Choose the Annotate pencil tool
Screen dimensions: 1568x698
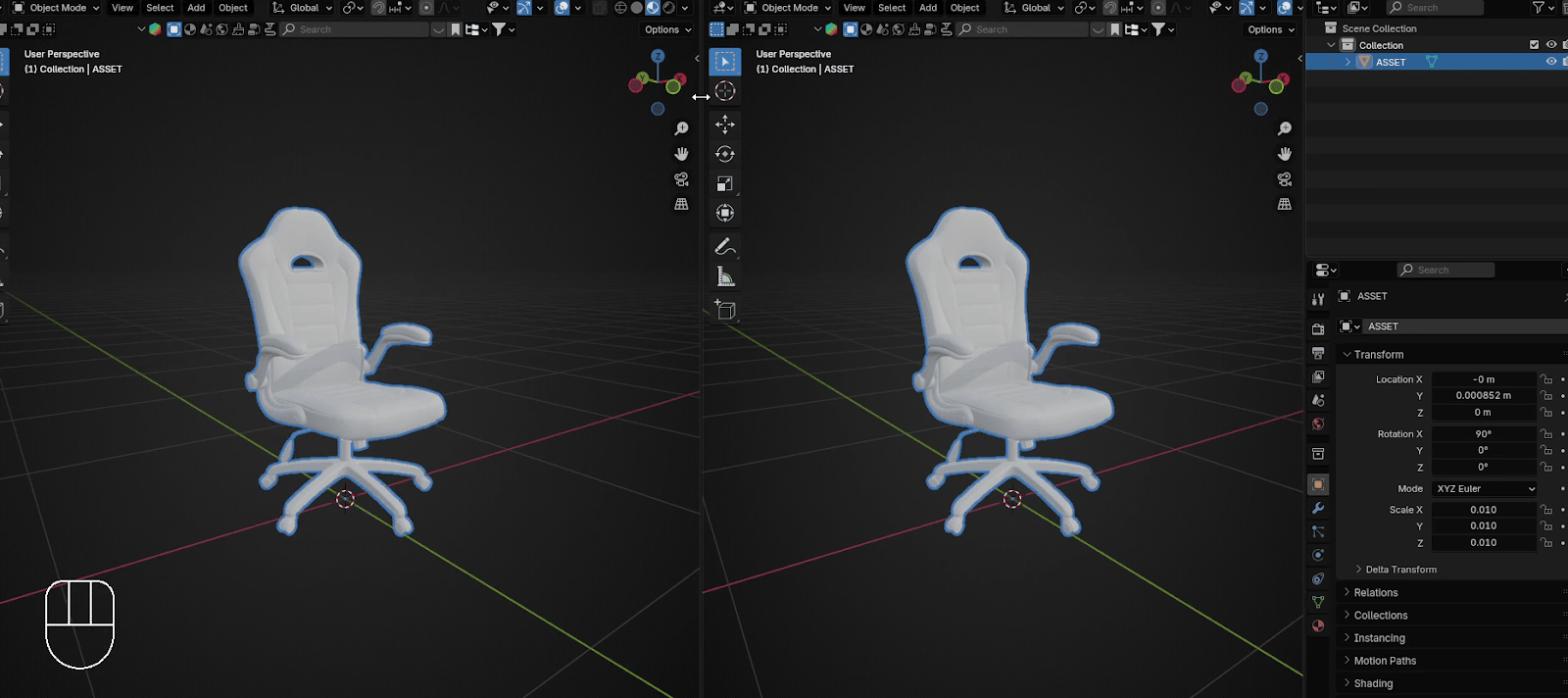(x=725, y=246)
